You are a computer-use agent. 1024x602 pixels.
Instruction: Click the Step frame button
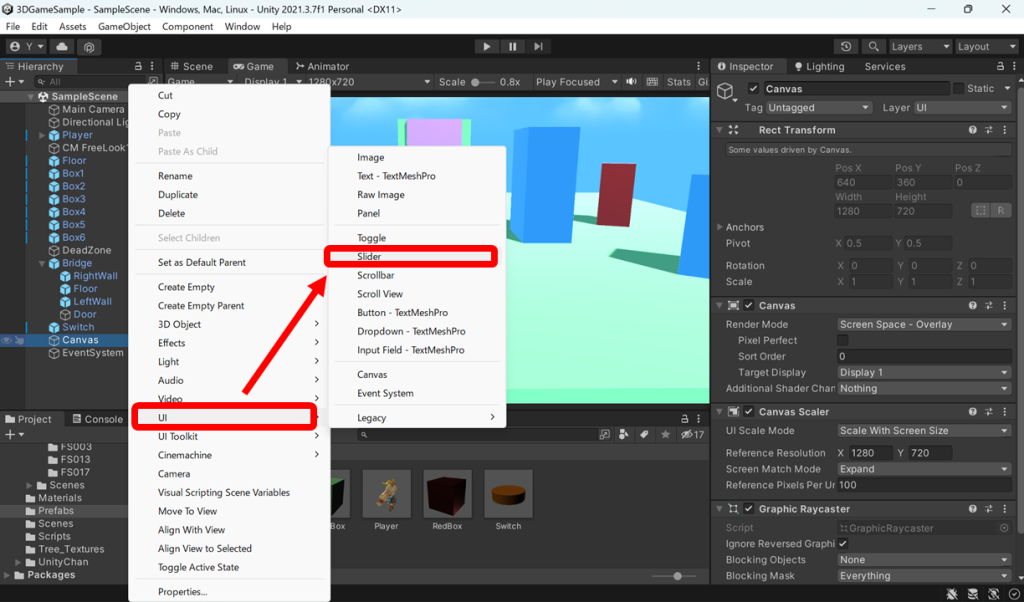click(539, 46)
